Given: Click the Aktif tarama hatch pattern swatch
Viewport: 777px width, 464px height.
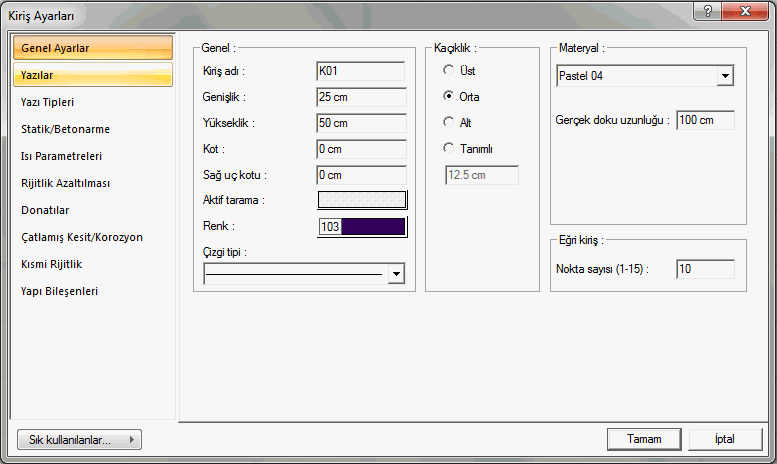Looking at the screenshot, I should point(362,200).
